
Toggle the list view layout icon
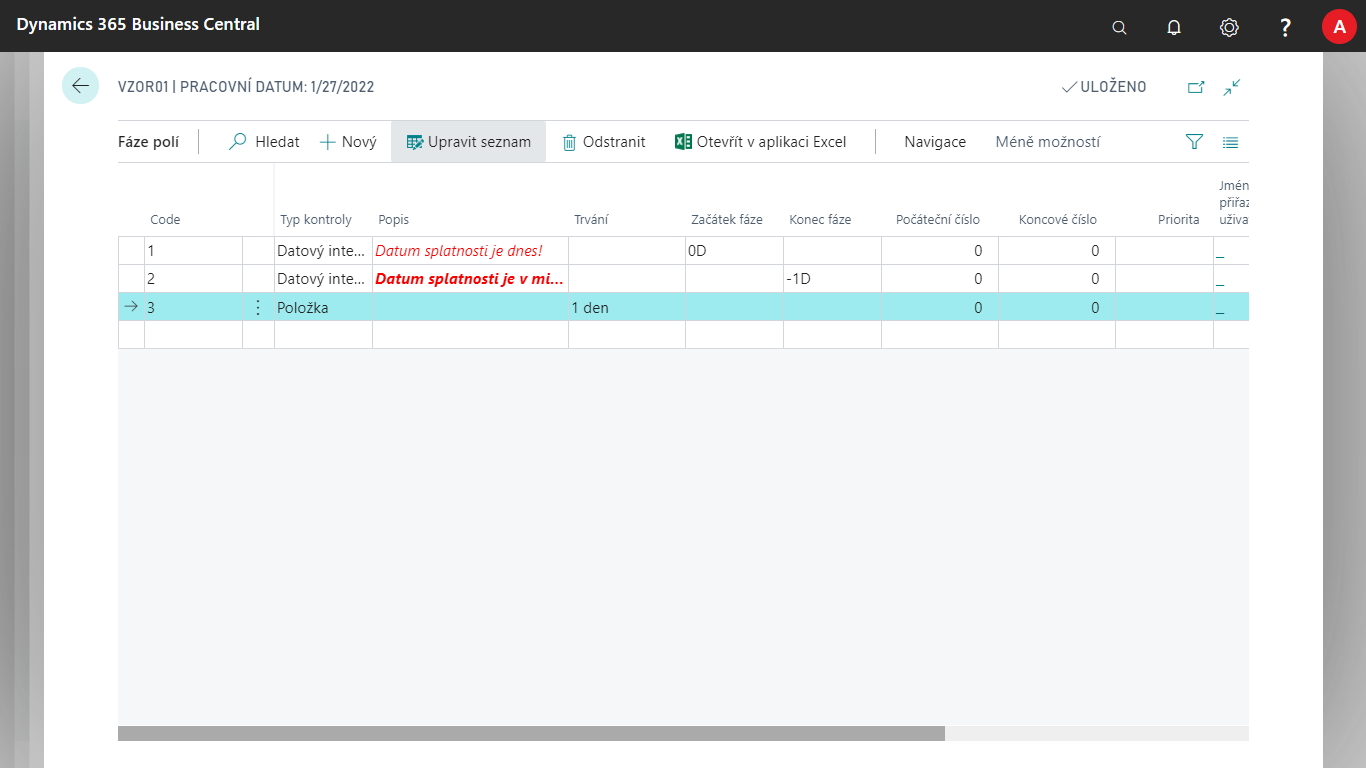(1230, 142)
